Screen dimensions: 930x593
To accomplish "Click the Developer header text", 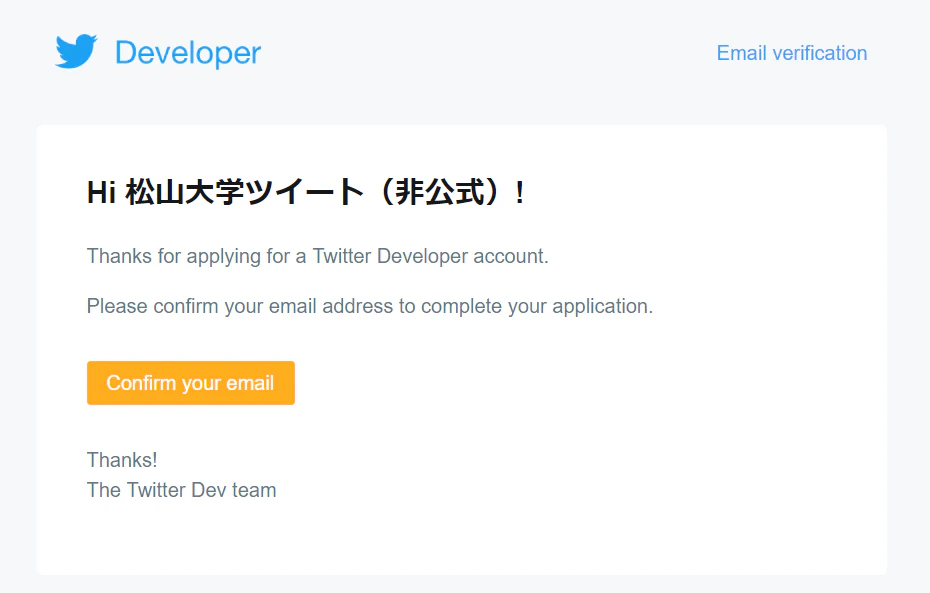I will point(188,53).
